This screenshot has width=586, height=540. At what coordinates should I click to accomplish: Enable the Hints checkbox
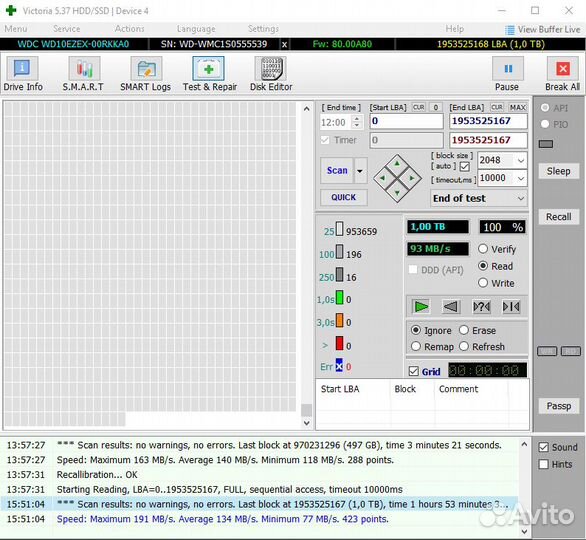(544, 464)
